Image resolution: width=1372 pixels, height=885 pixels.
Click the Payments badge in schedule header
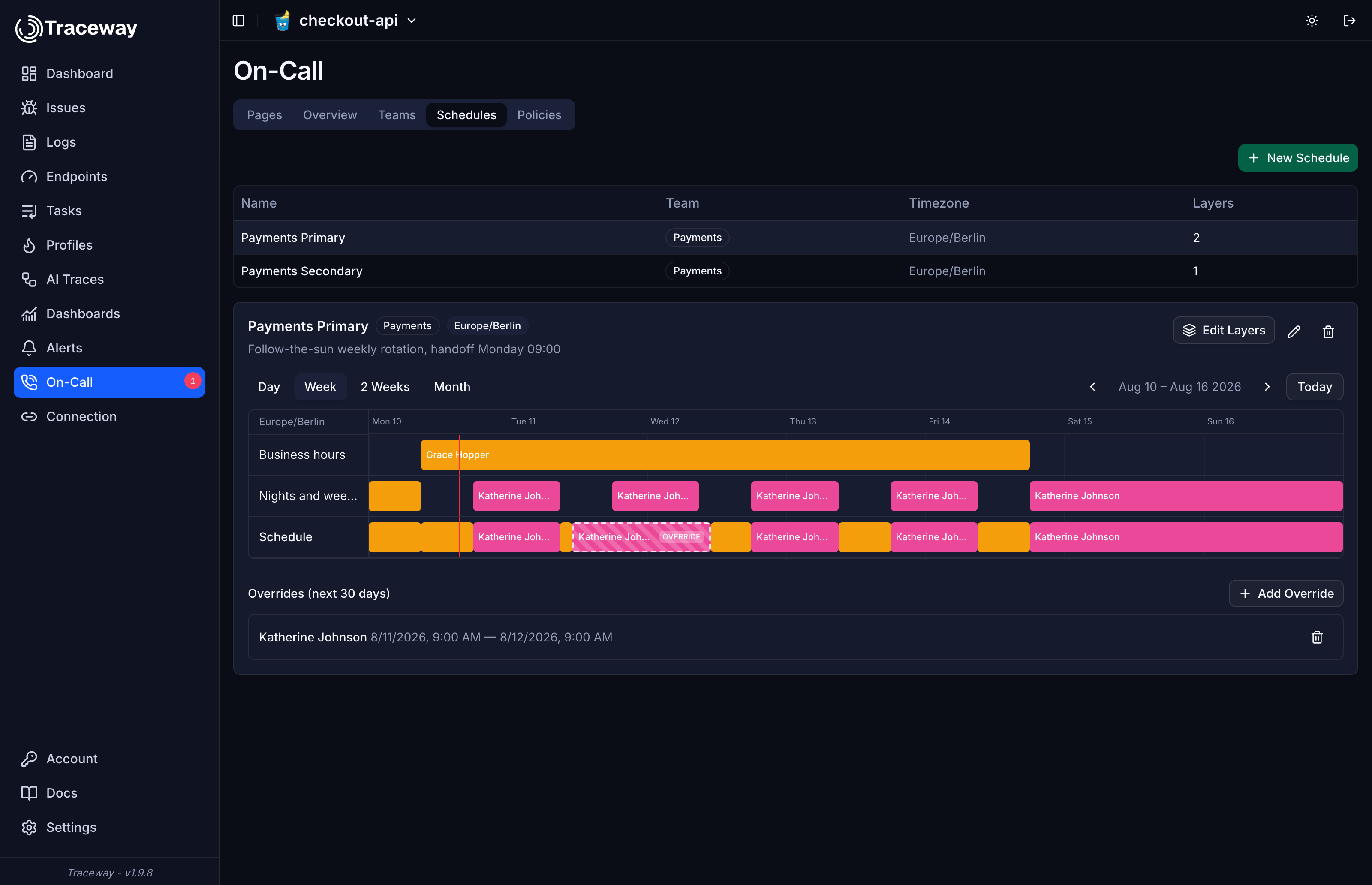407,326
